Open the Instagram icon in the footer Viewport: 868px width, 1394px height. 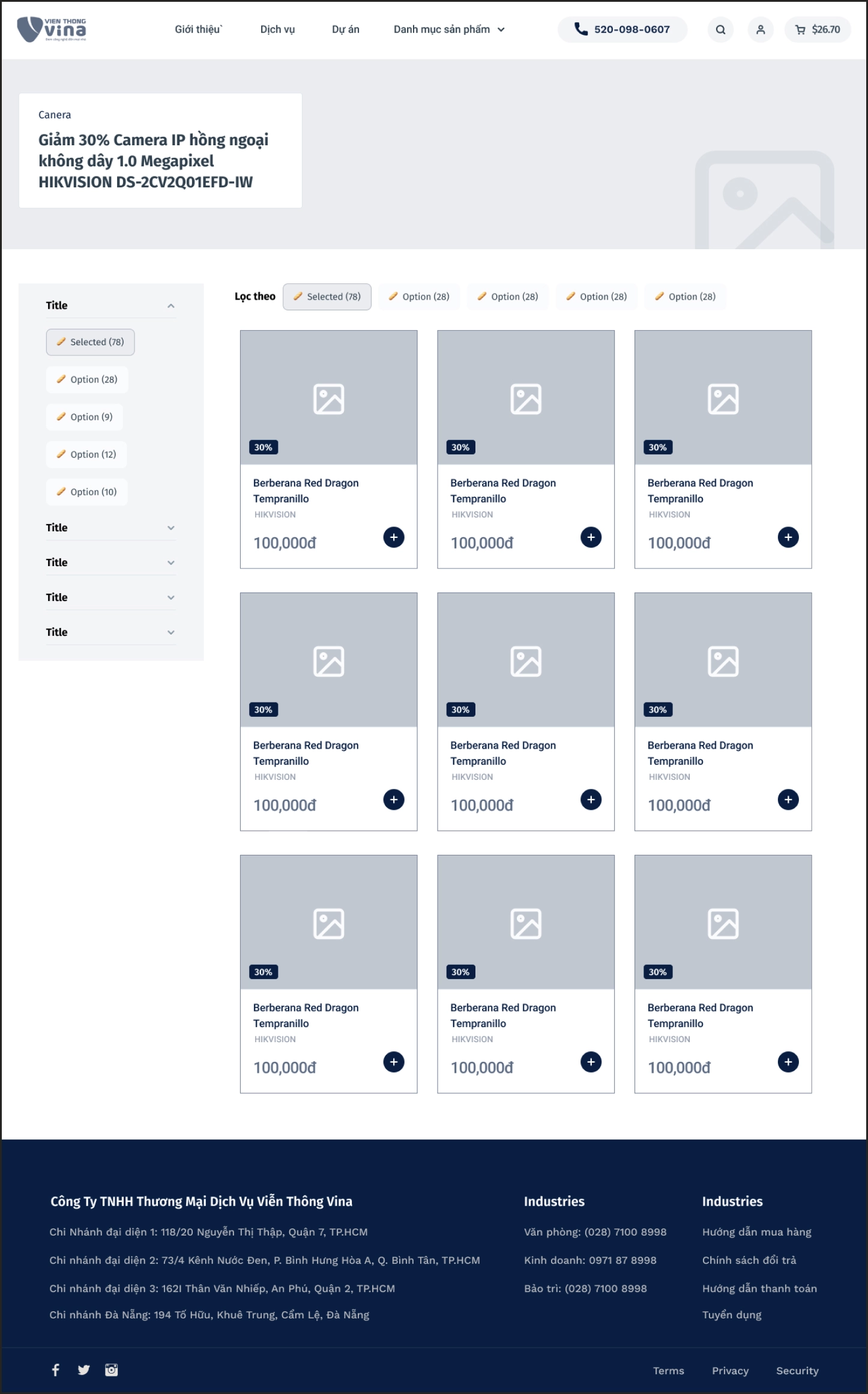[112, 1370]
